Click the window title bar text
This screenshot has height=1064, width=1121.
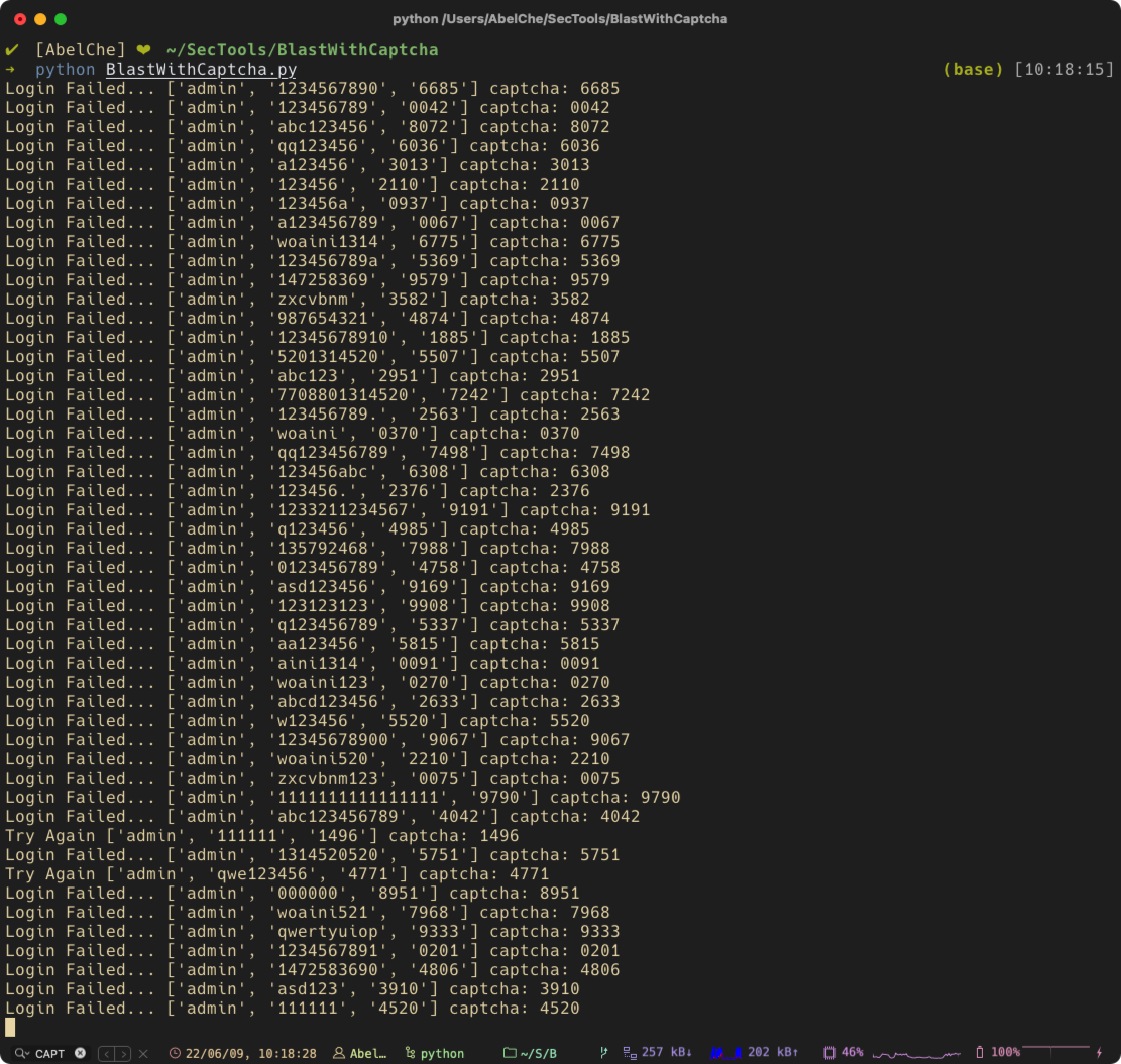point(559,19)
